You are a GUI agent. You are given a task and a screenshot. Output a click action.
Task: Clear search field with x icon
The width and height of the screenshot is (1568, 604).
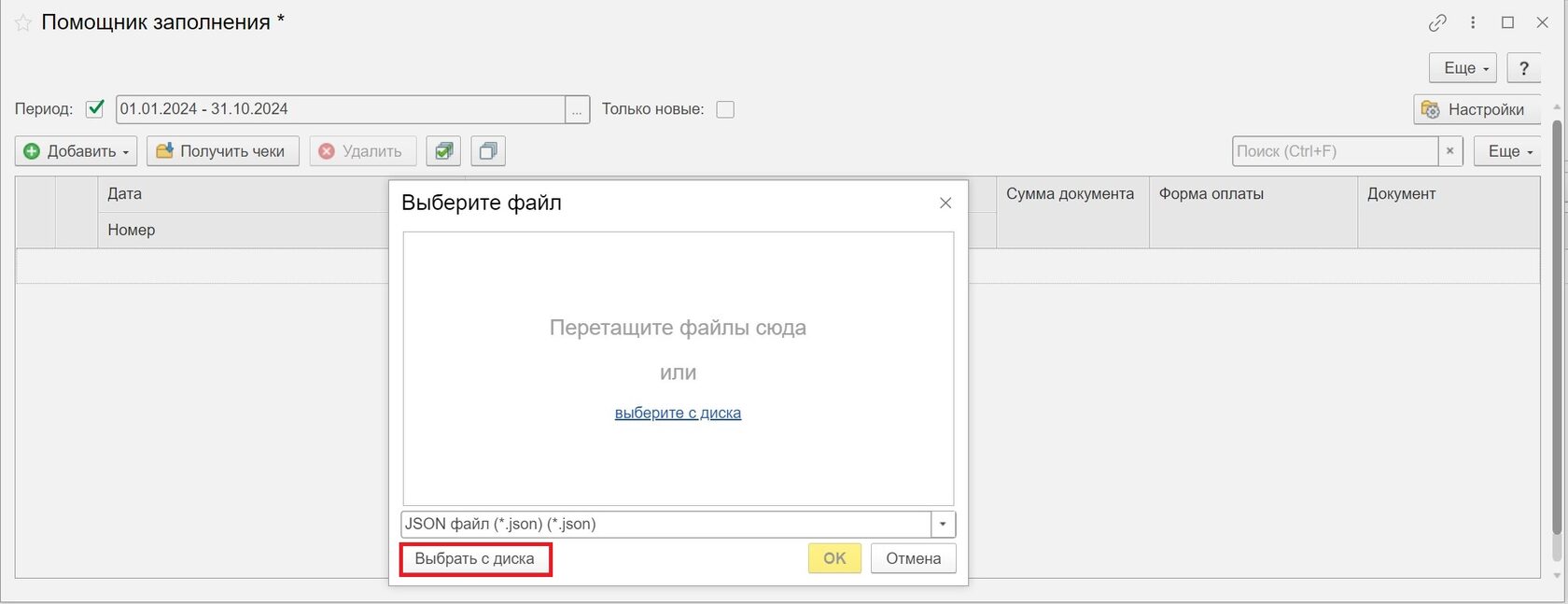pyautogui.click(x=1449, y=151)
